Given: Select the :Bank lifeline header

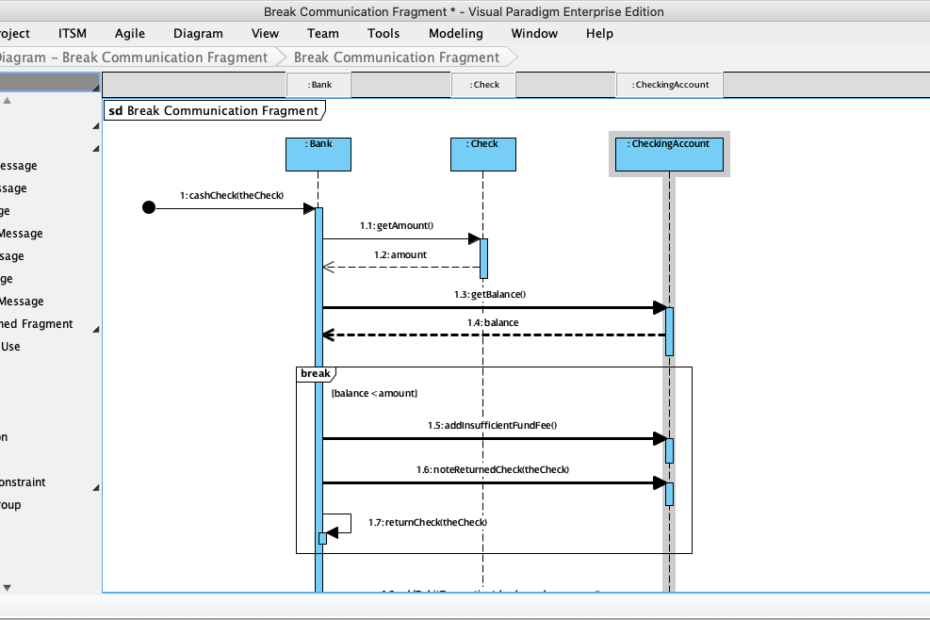Looking at the screenshot, I should [x=318, y=154].
